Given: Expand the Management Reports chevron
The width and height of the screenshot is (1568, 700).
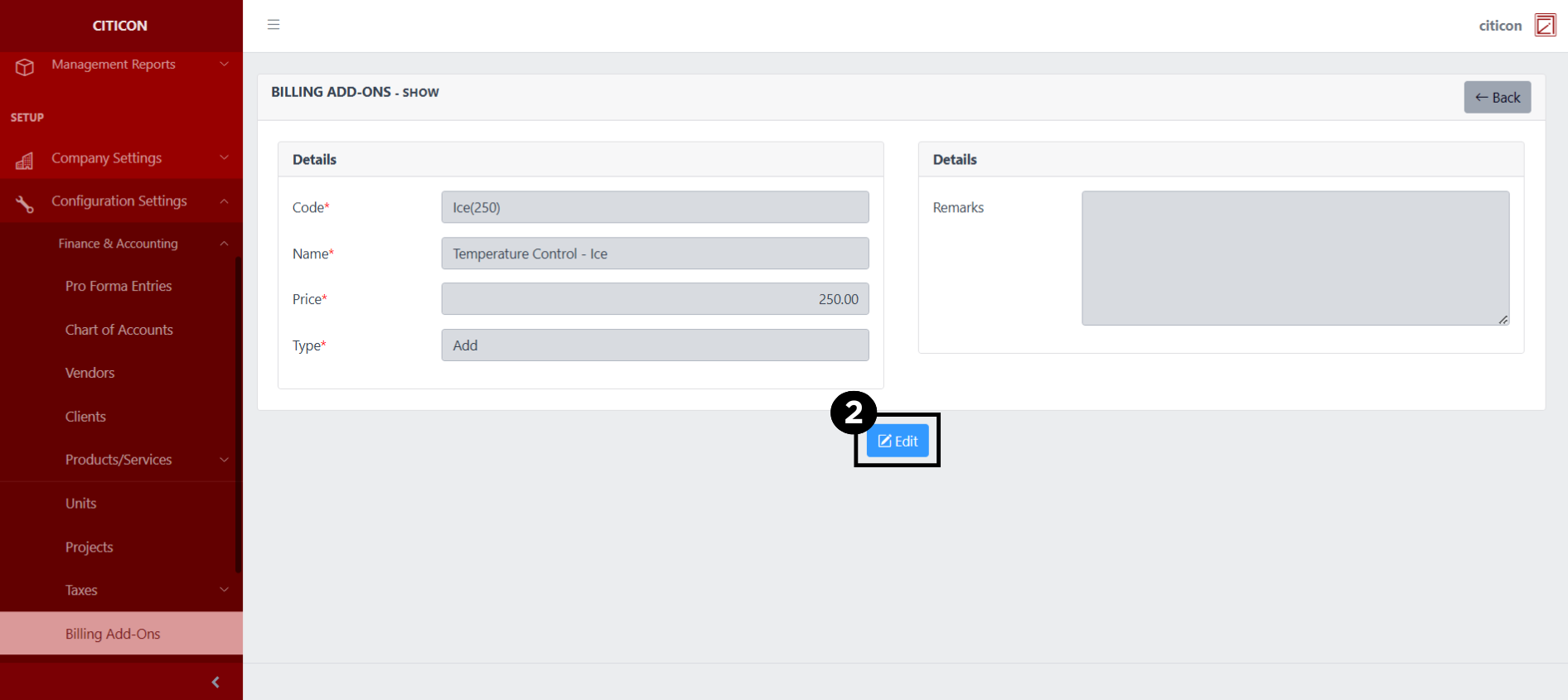Looking at the screenshot, I should tap(224, 65).
